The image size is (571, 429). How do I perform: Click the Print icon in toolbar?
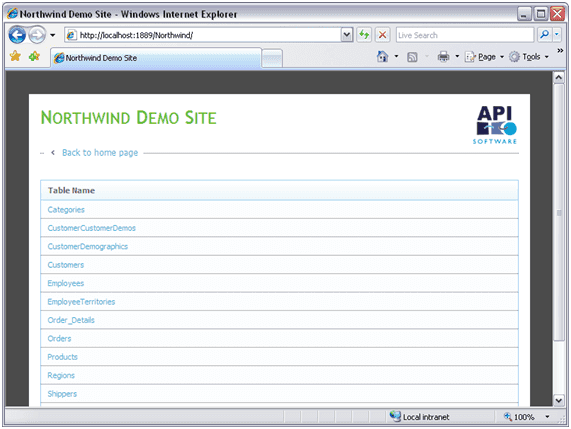click(443, 56)
